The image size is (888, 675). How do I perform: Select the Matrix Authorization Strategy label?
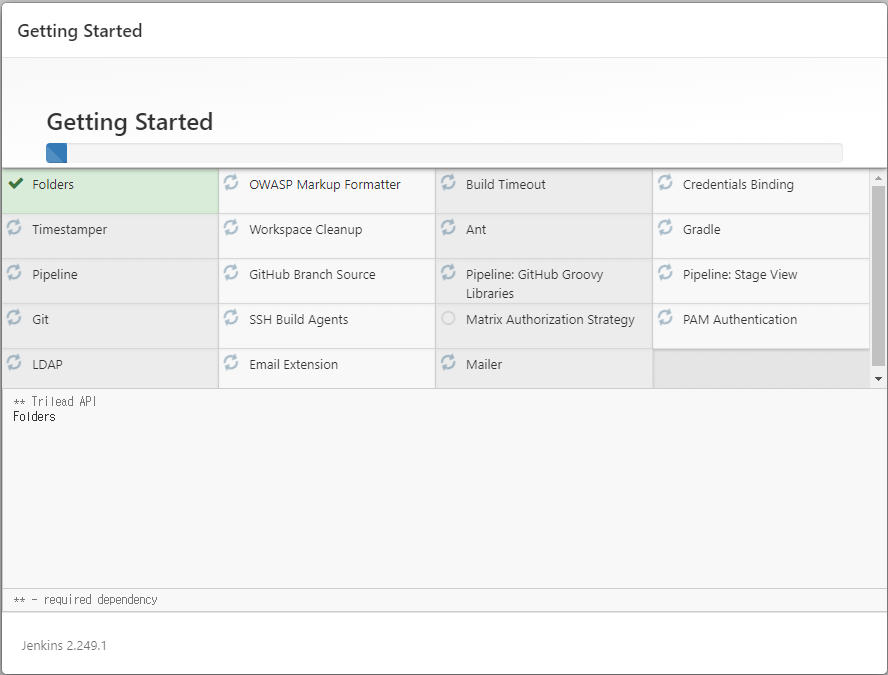[550, 320]
